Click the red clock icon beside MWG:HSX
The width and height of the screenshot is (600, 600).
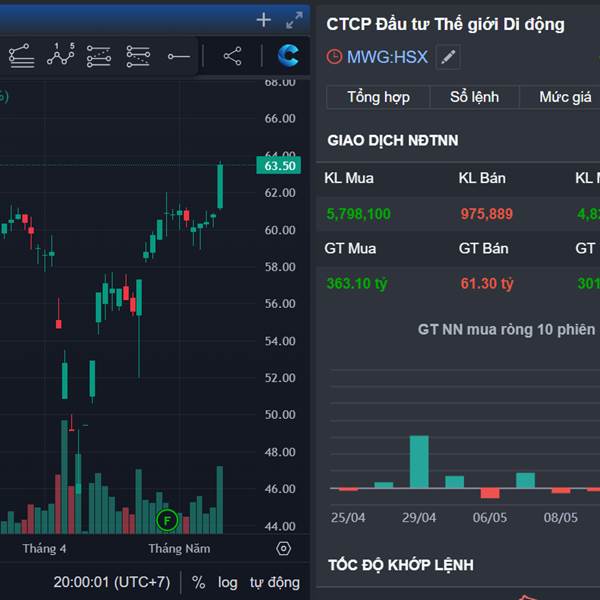click(334, 57)
